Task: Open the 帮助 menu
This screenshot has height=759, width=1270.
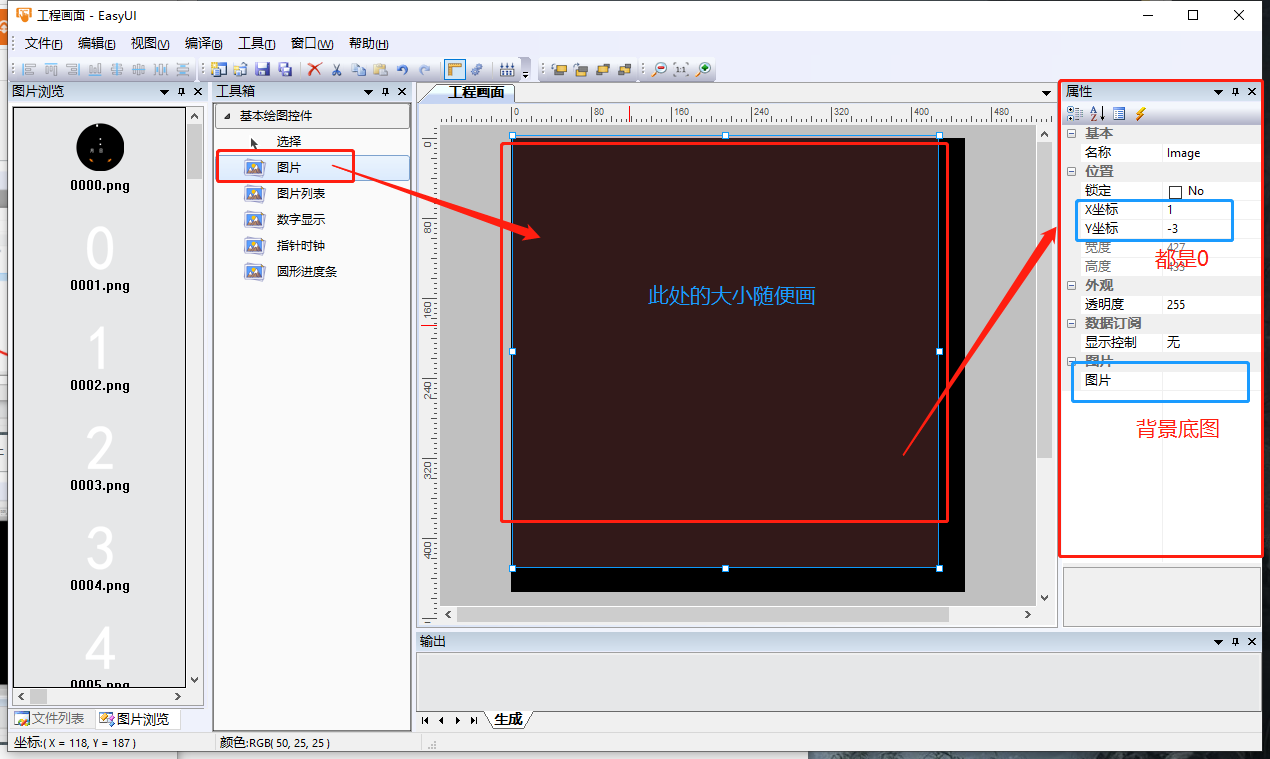Action: (x=368, y=43)
